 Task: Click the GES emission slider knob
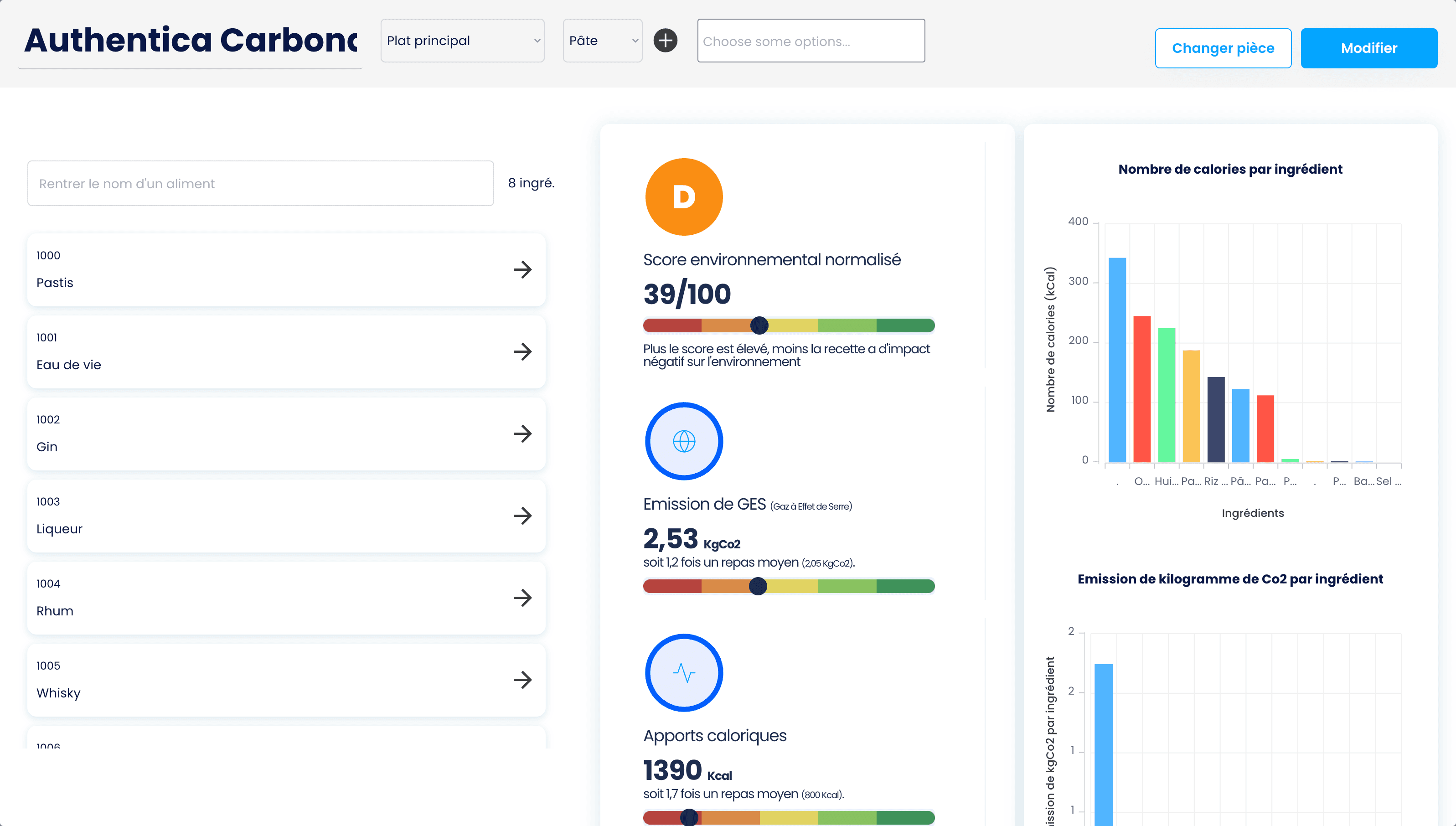pos(758,586)
